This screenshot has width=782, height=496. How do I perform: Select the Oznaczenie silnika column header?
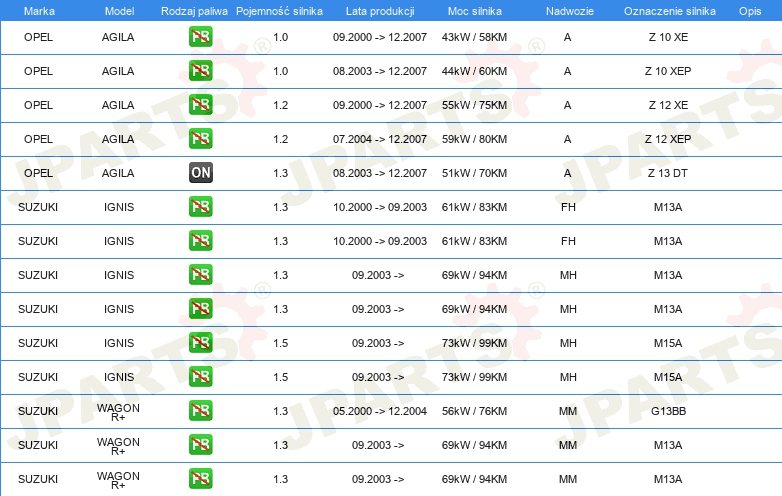tap(670, 11)
